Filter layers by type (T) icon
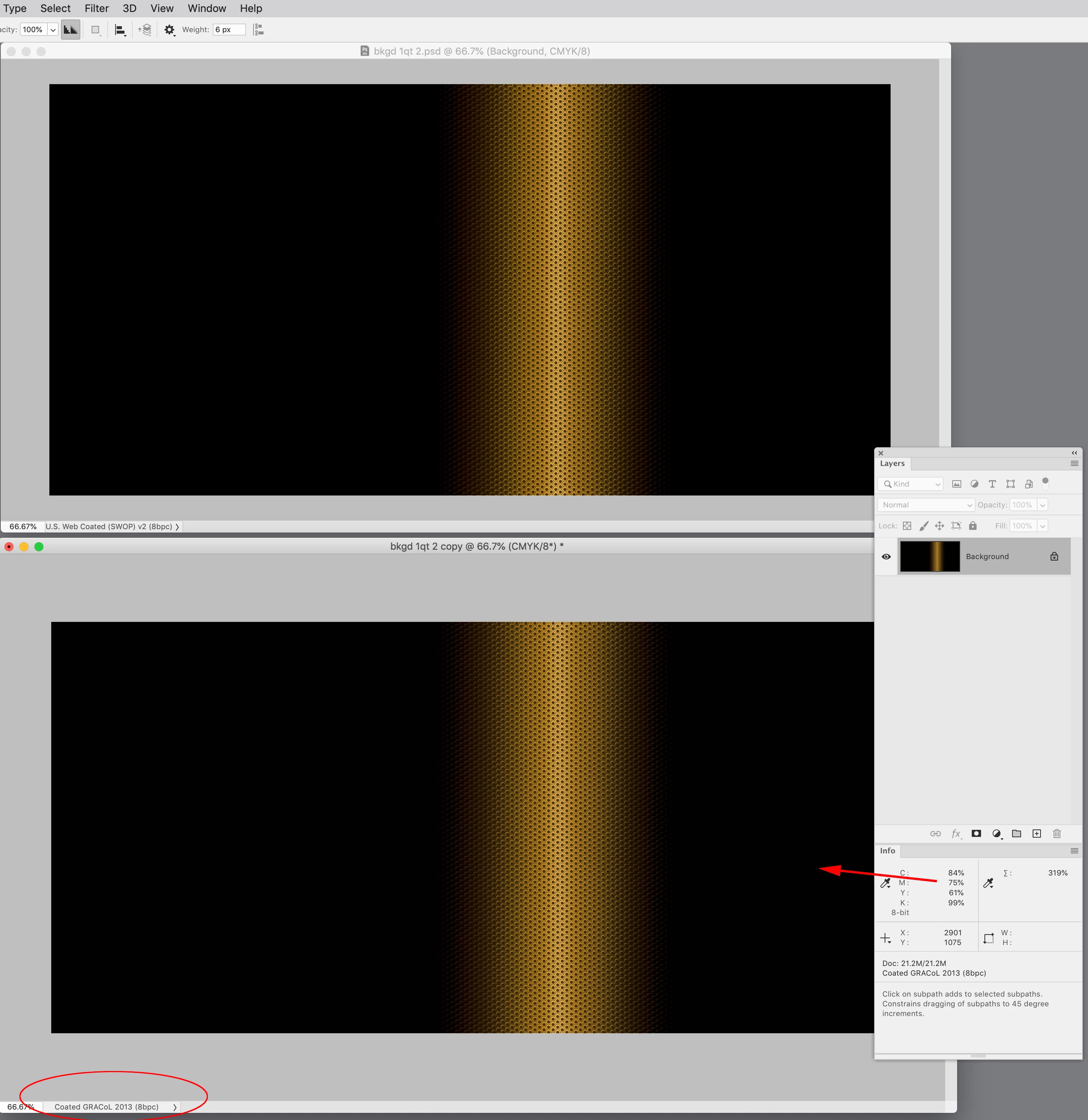Viewport: 1088px width, 1120px height. (x=992, y=484)
